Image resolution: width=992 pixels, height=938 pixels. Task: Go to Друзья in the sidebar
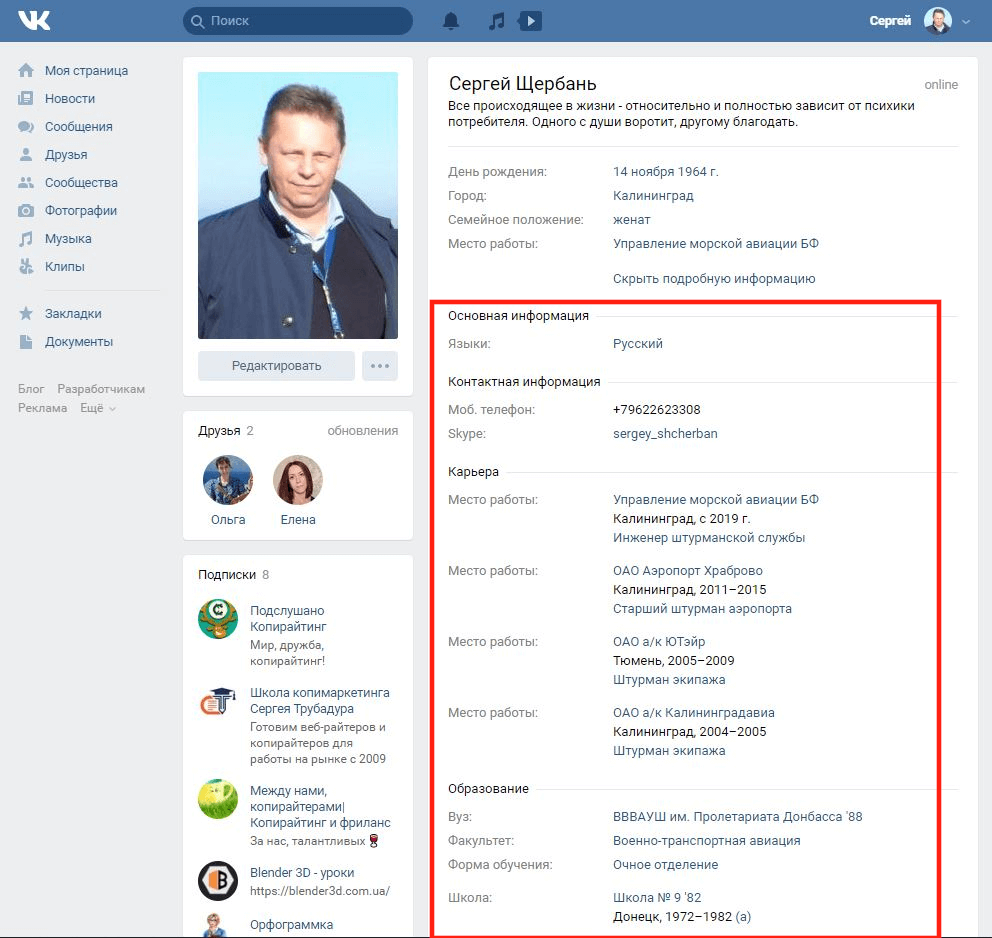coord(66,155)
